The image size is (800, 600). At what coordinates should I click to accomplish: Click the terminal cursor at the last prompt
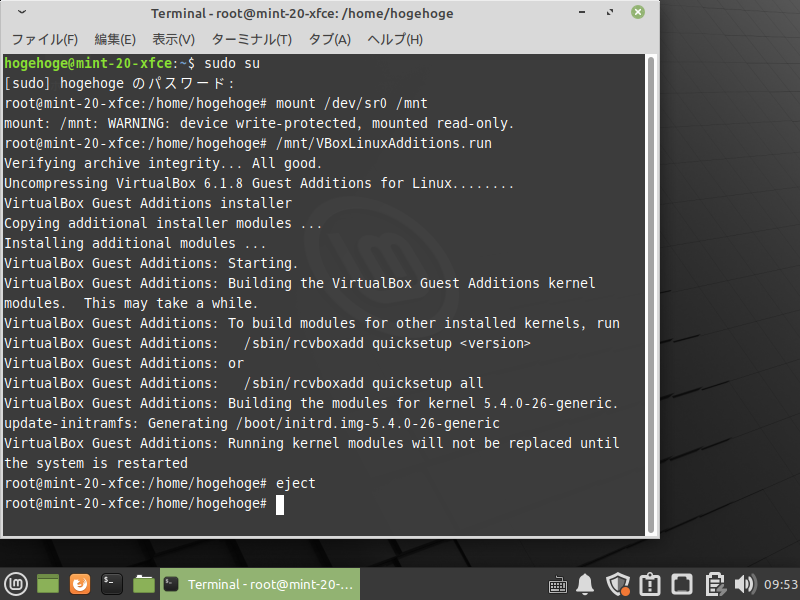point(280,505)
